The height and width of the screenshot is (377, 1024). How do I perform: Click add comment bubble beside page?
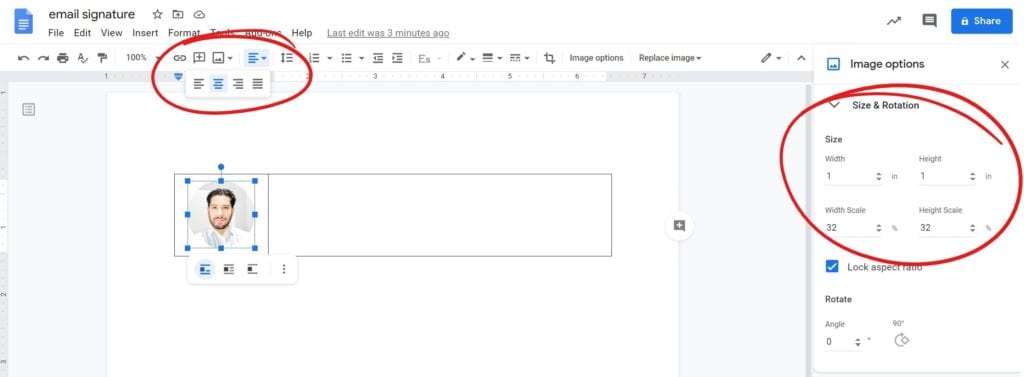point(679,226)
